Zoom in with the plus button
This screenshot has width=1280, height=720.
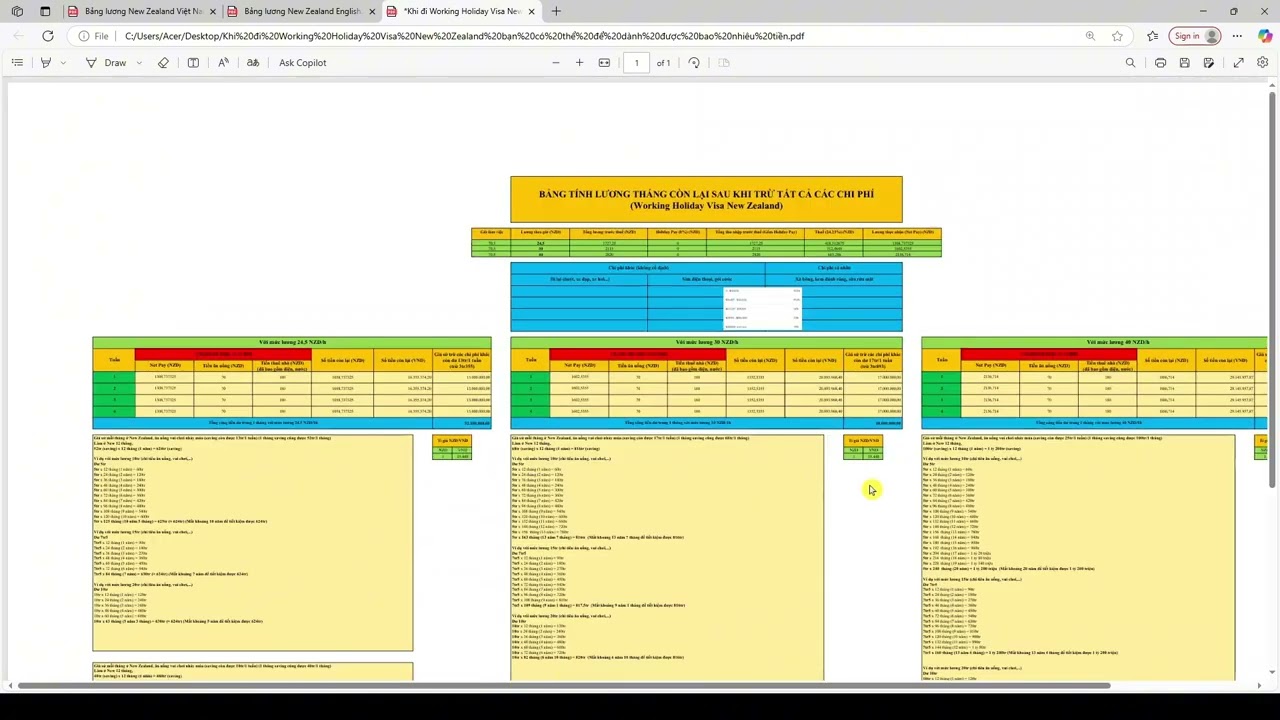point(579,62)
